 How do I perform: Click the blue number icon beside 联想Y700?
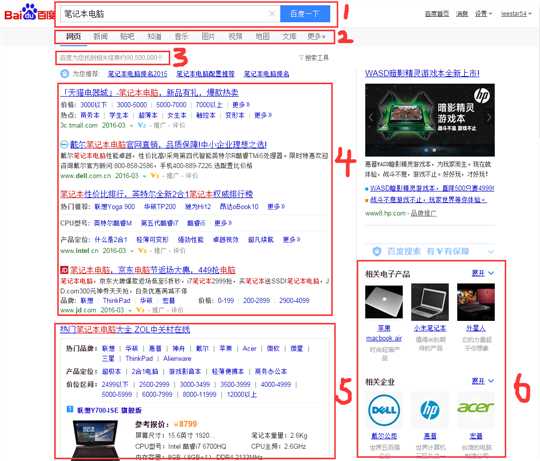(69, 409)
